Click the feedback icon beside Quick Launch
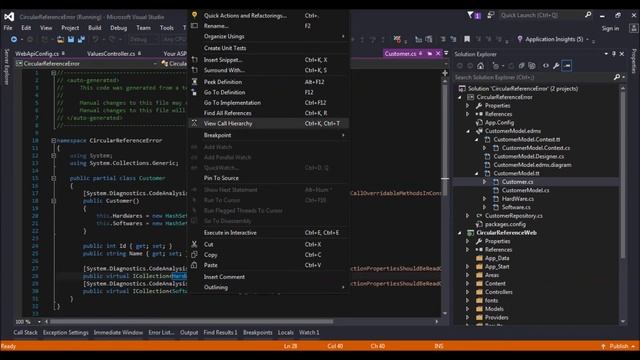Viewport: 640px width, 360px height. pos(490,15)
